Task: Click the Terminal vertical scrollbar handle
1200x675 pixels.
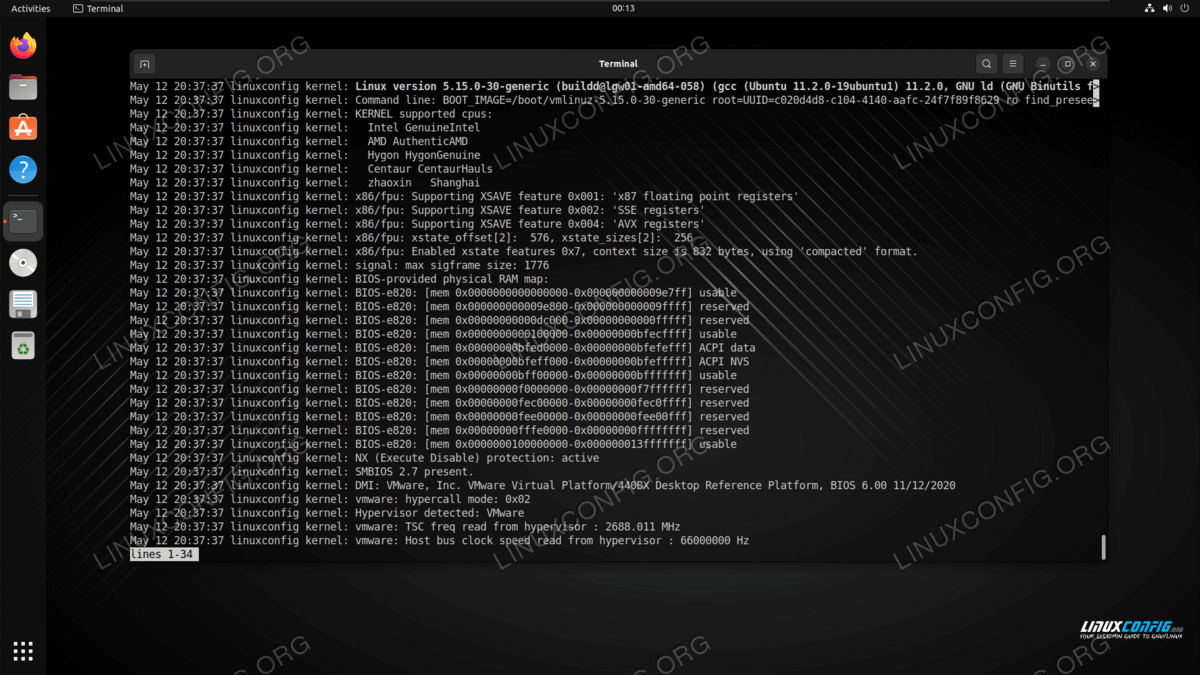Action: (x=1104, y=547)
